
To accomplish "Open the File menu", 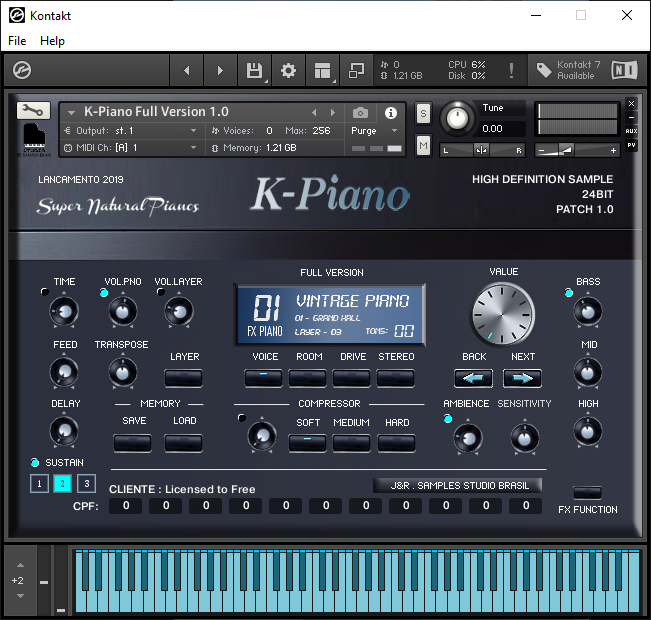I will coord(17,41).
